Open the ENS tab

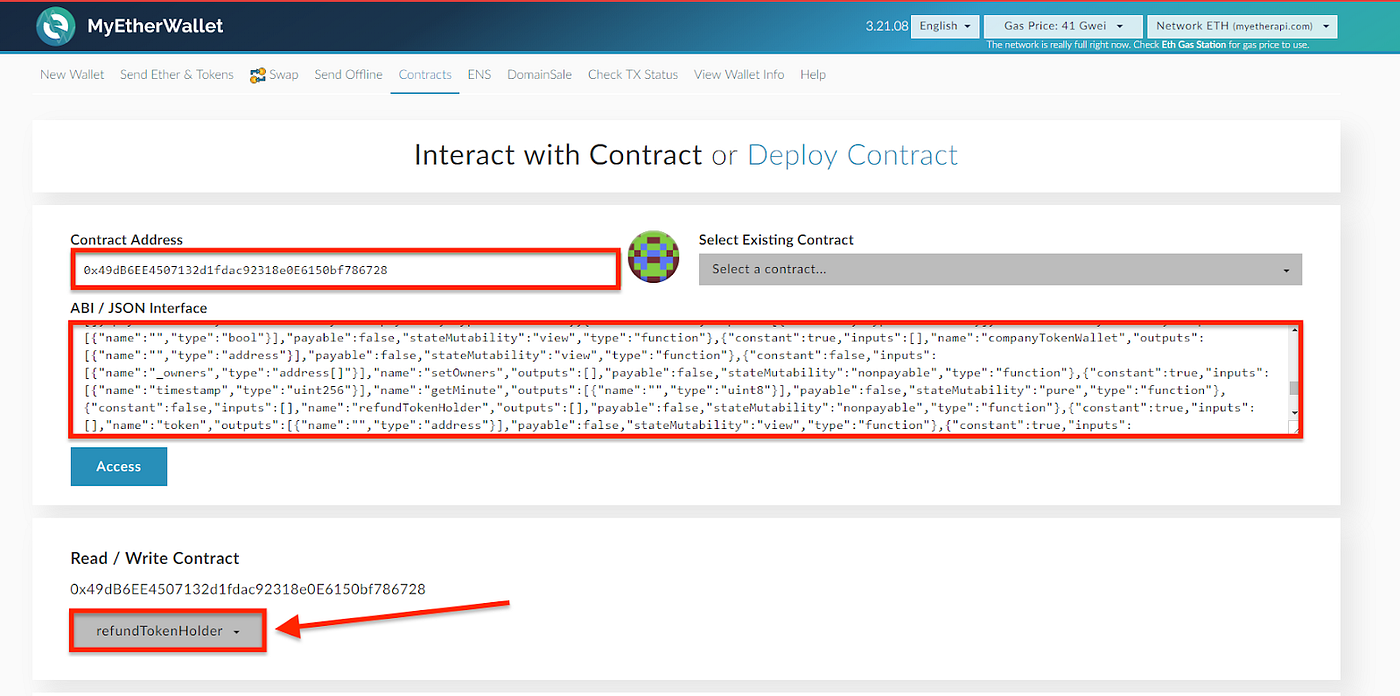click(479, 75)
